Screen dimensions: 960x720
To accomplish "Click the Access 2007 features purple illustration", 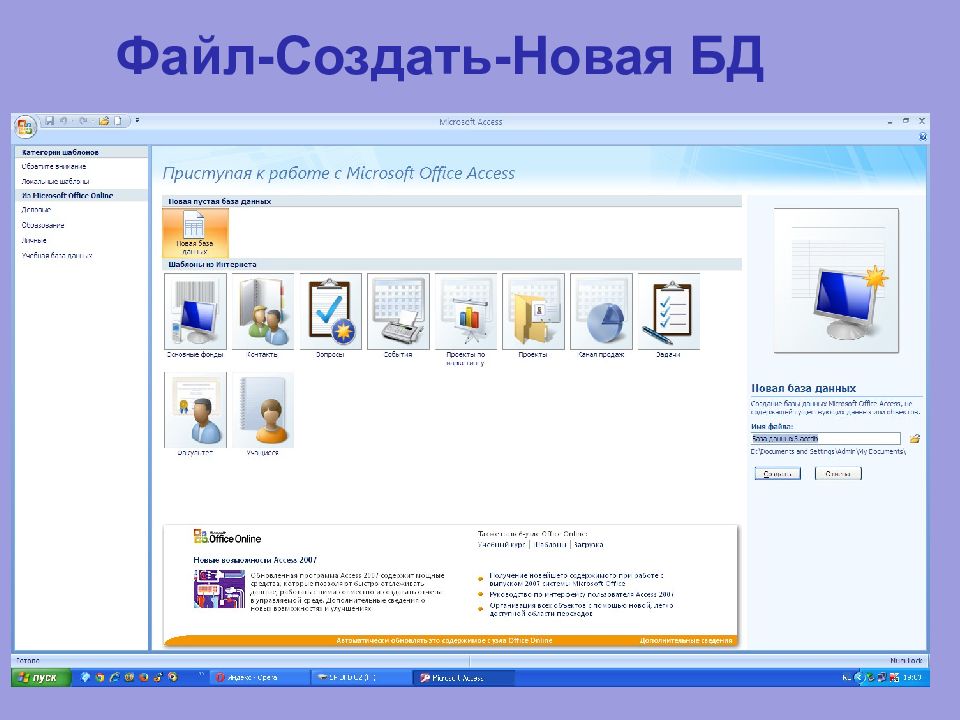I will click(219, 589).
